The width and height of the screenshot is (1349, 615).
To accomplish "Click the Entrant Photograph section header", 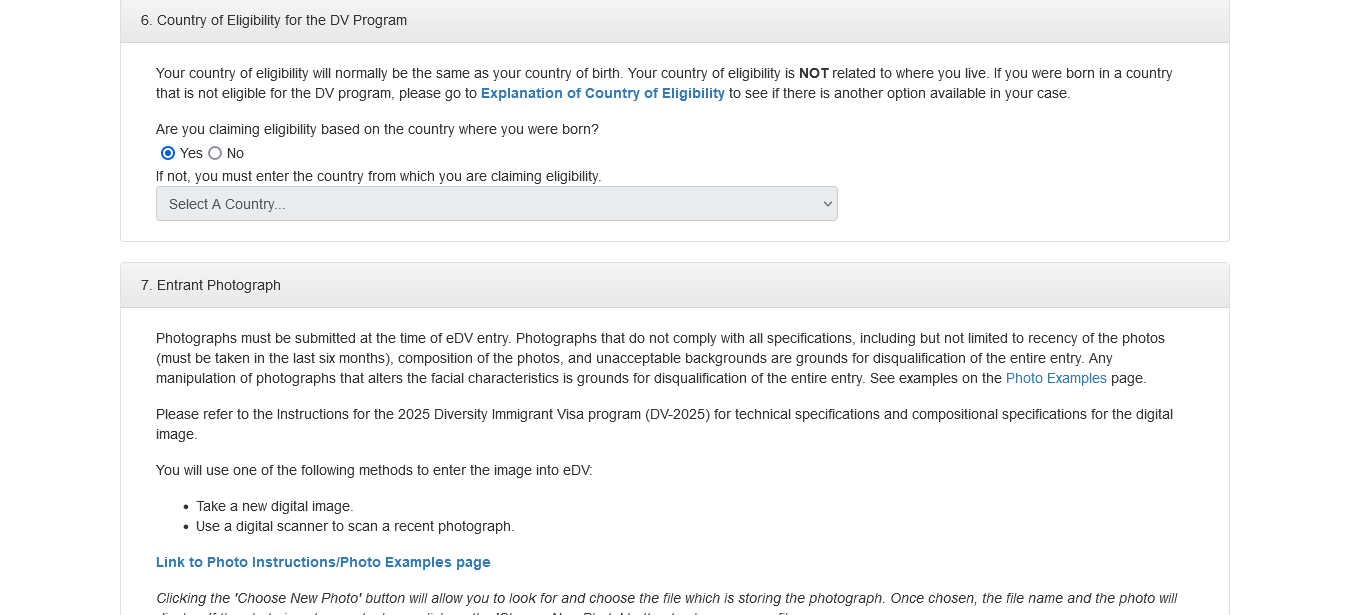I will coord(211,285).
